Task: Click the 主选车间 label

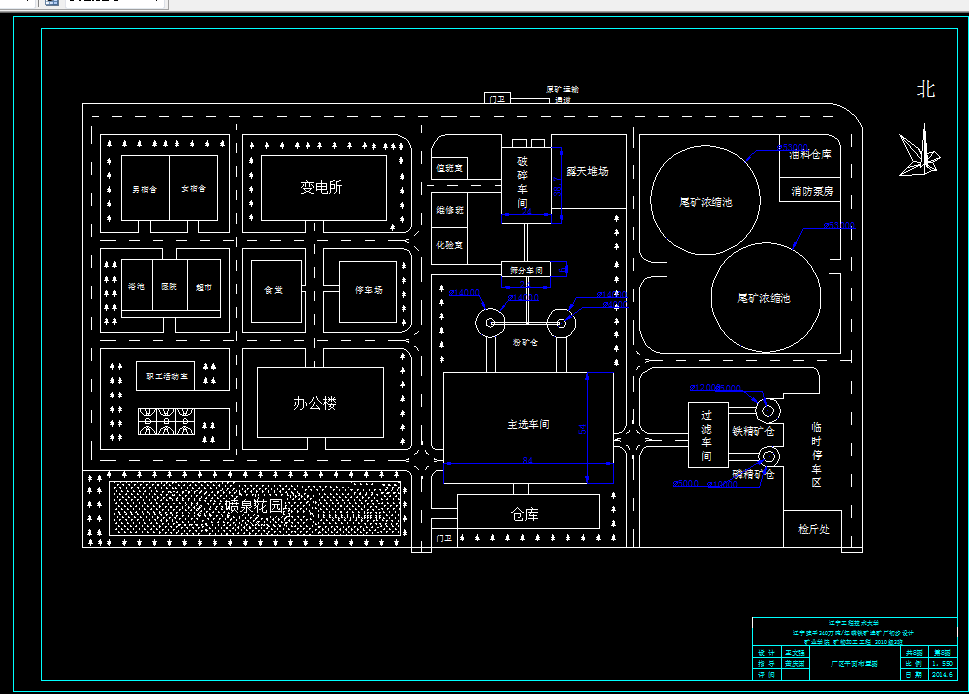Action: click(x=528, y=425)
